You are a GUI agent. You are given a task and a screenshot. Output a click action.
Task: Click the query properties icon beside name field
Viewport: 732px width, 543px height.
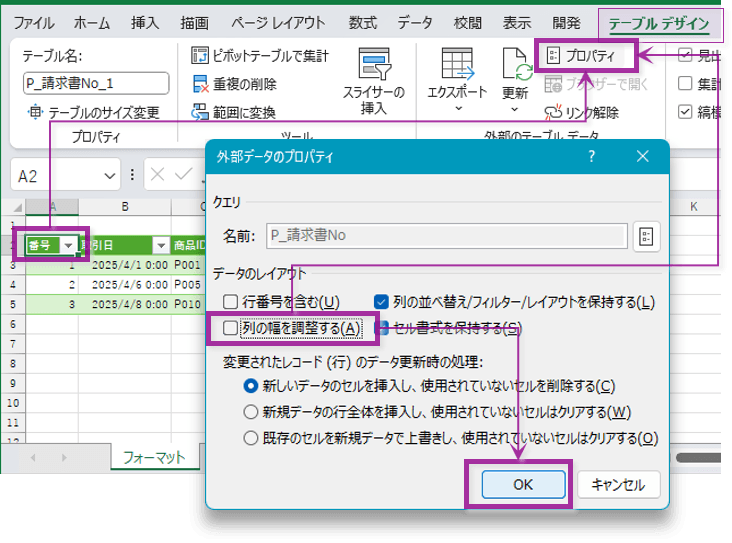(x=646, y=236)
